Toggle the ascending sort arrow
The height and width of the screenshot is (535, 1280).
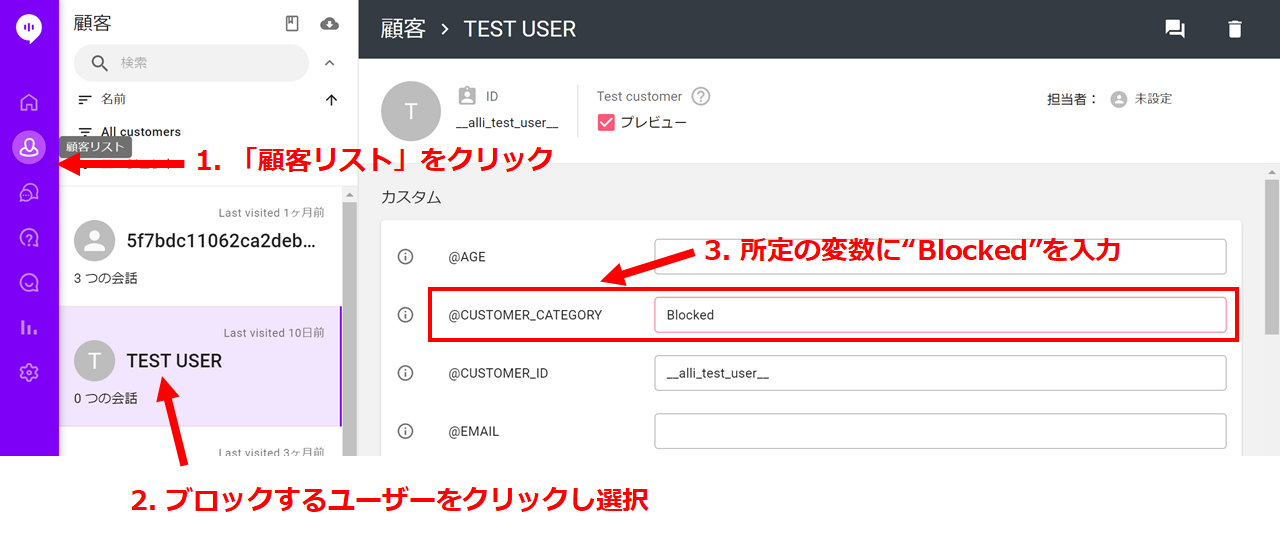tap(331, 100)
